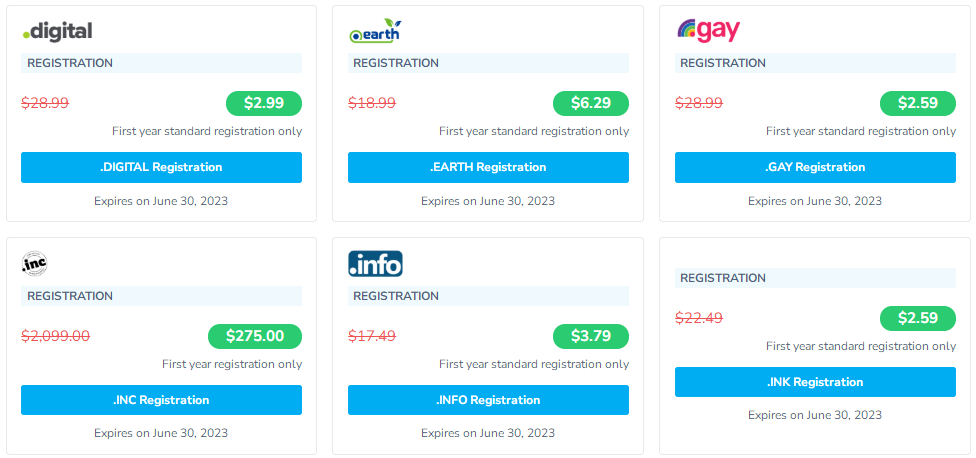The width and height of the screenshot is (976, 458).
Task: Click the $2.59 .gay price badge
Action: (918, 103)
